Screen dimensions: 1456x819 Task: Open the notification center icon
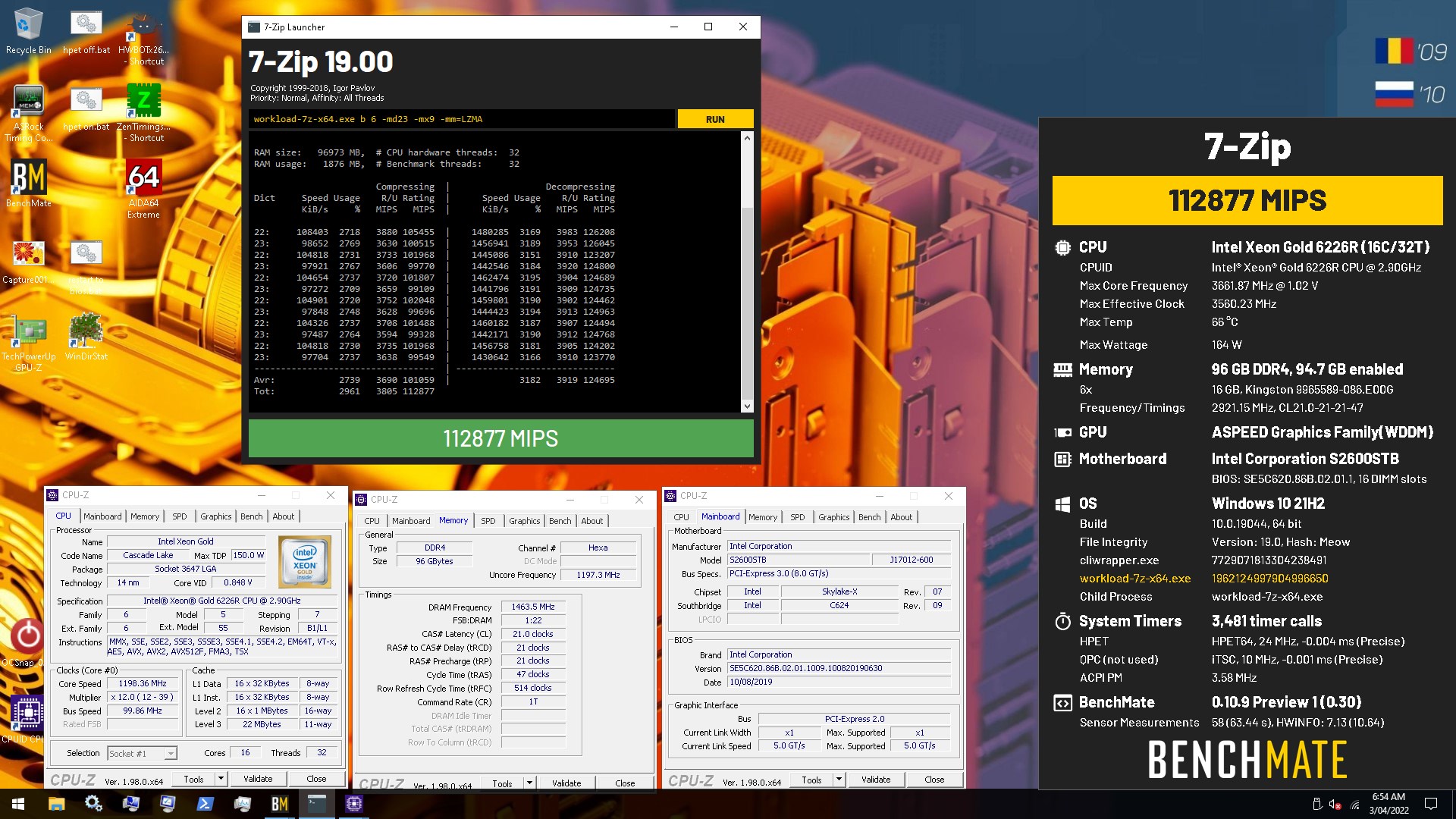1431,804
